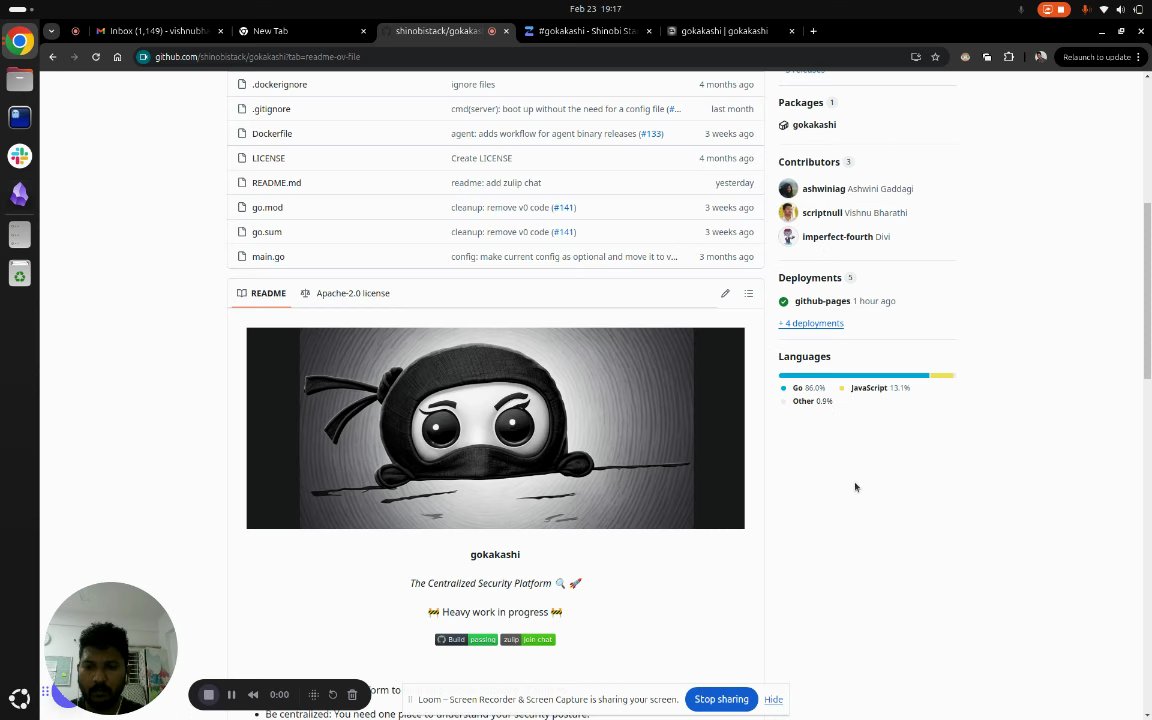1152x720 pixels.
Task: Open the Files app in the dock
Action: [x=20, y=79]
